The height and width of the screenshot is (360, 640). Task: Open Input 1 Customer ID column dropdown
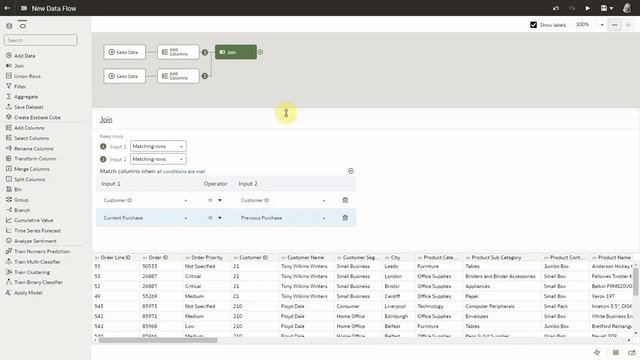point(145,200)
